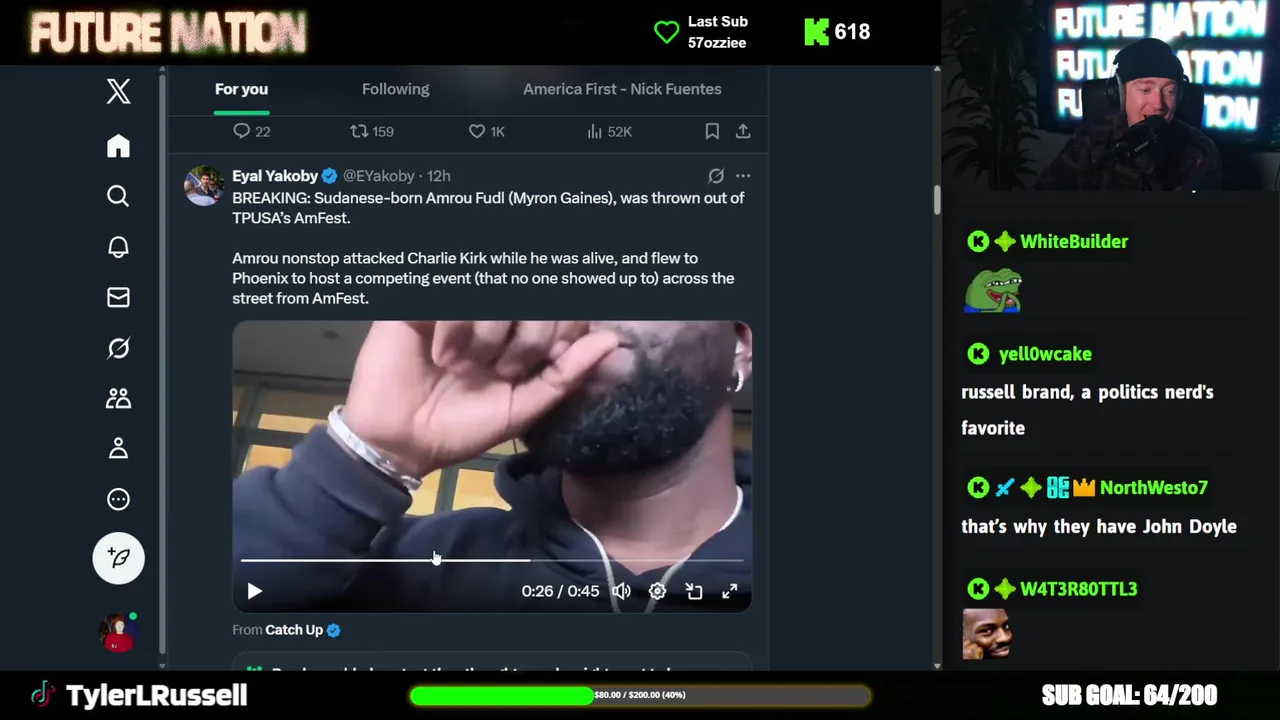
Task: Open three-dot menu on Eyal Yakoby post
Action: pyautogui.click(x=743, y=176)
